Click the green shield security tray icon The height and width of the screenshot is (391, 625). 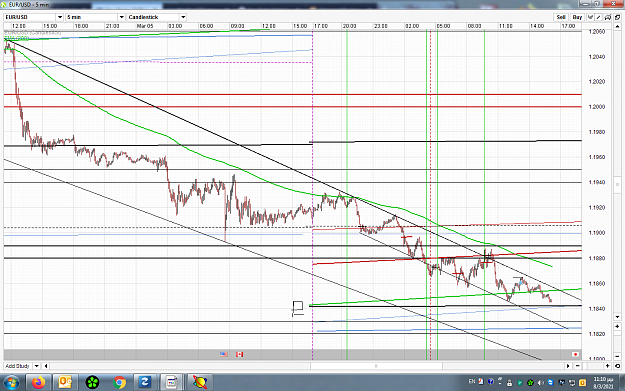(520, 383)
